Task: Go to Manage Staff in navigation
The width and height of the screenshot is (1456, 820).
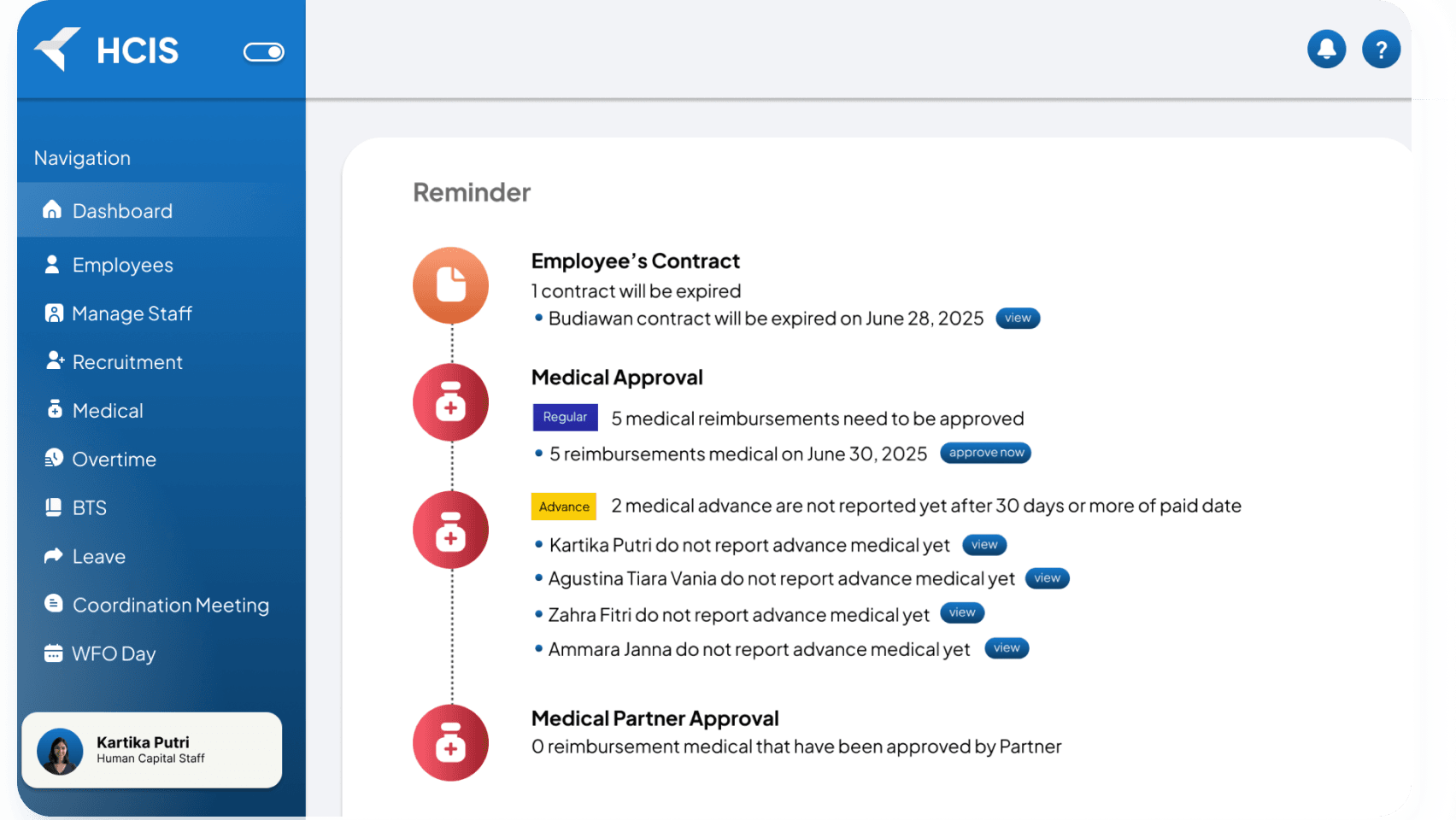Action: point(132,313)
